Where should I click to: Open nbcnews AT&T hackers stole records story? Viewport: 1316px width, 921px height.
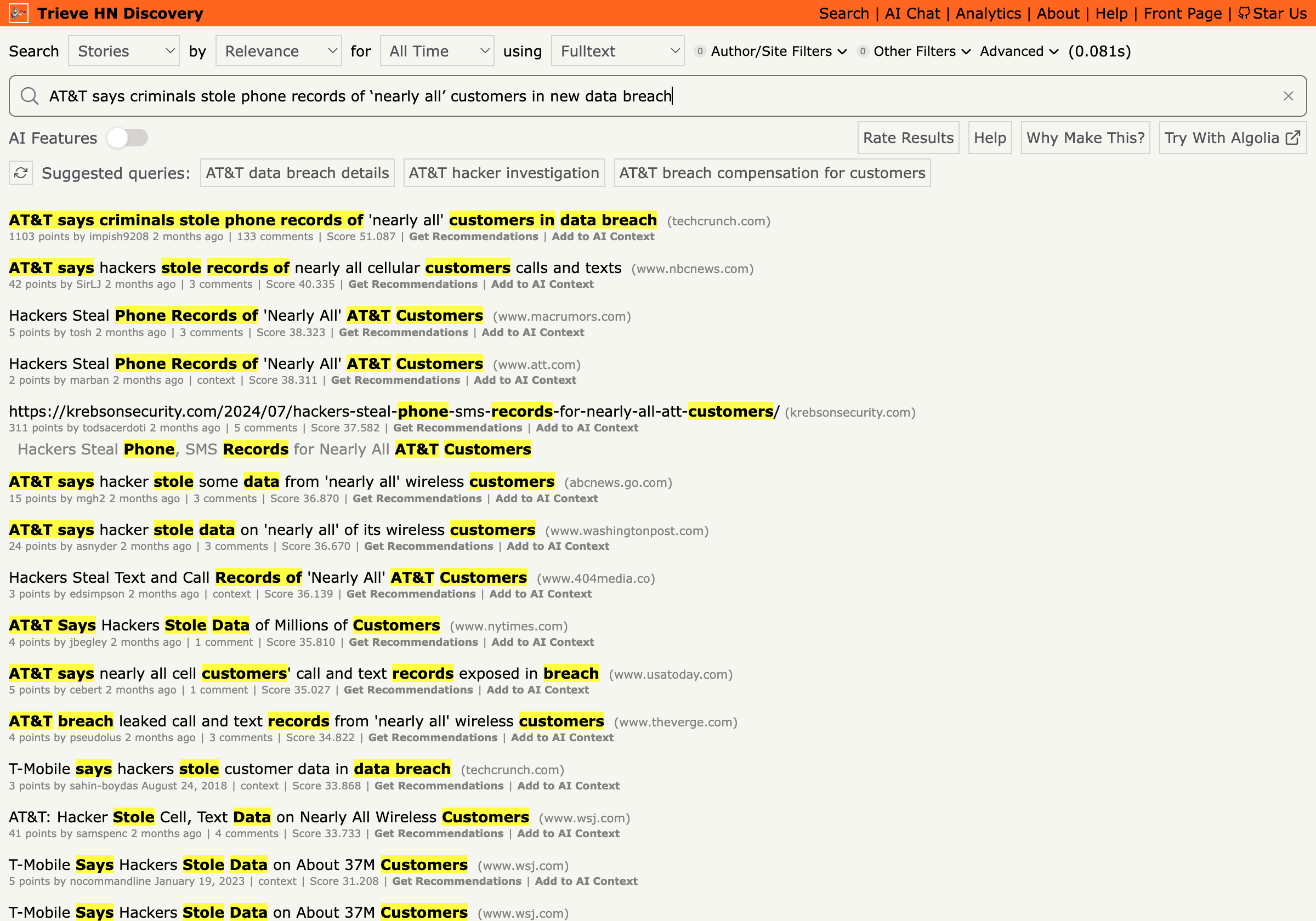(x=315, y=268)
